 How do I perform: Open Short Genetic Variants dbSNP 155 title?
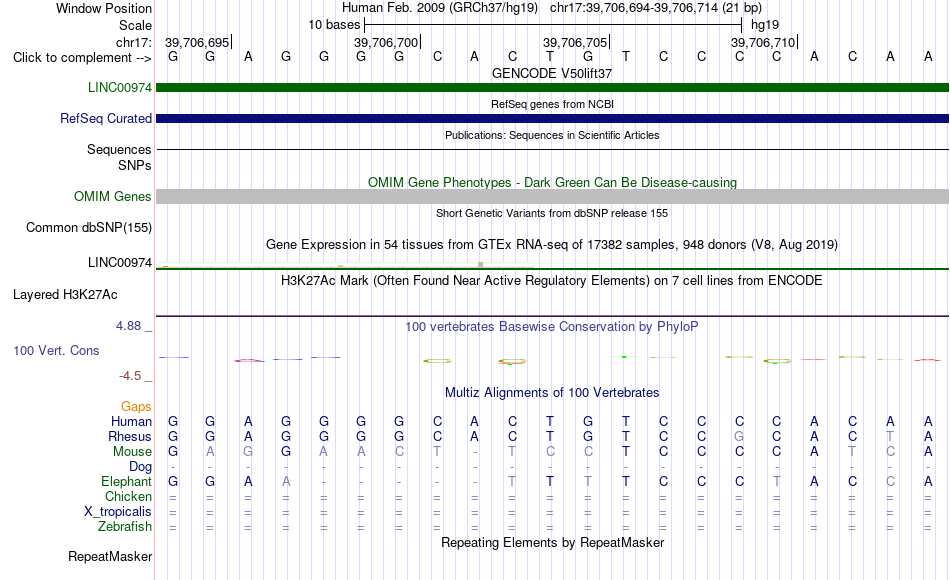(x=552, y=213)
